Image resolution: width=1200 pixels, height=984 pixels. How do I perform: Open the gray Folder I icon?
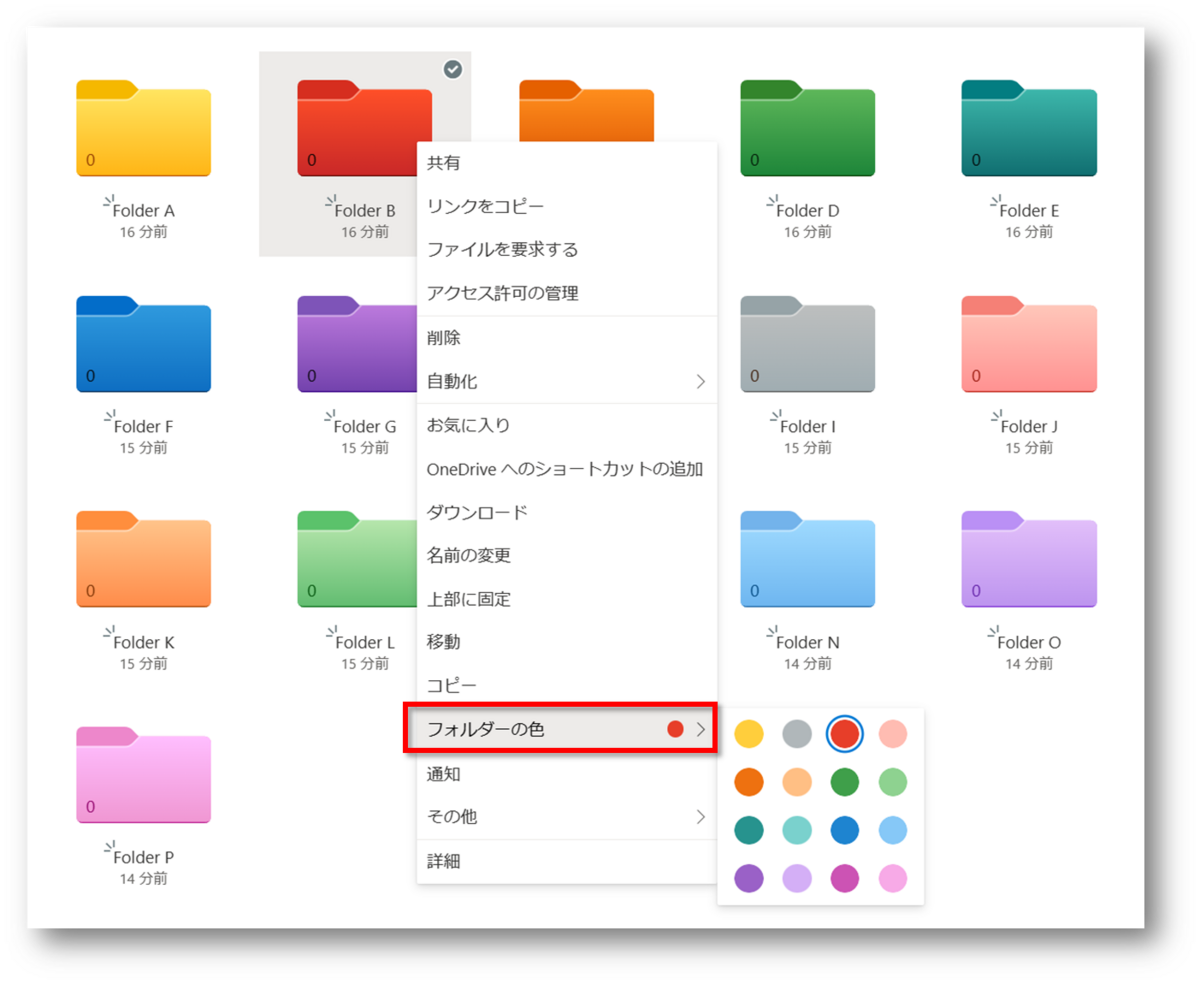(x=807, y=344)
